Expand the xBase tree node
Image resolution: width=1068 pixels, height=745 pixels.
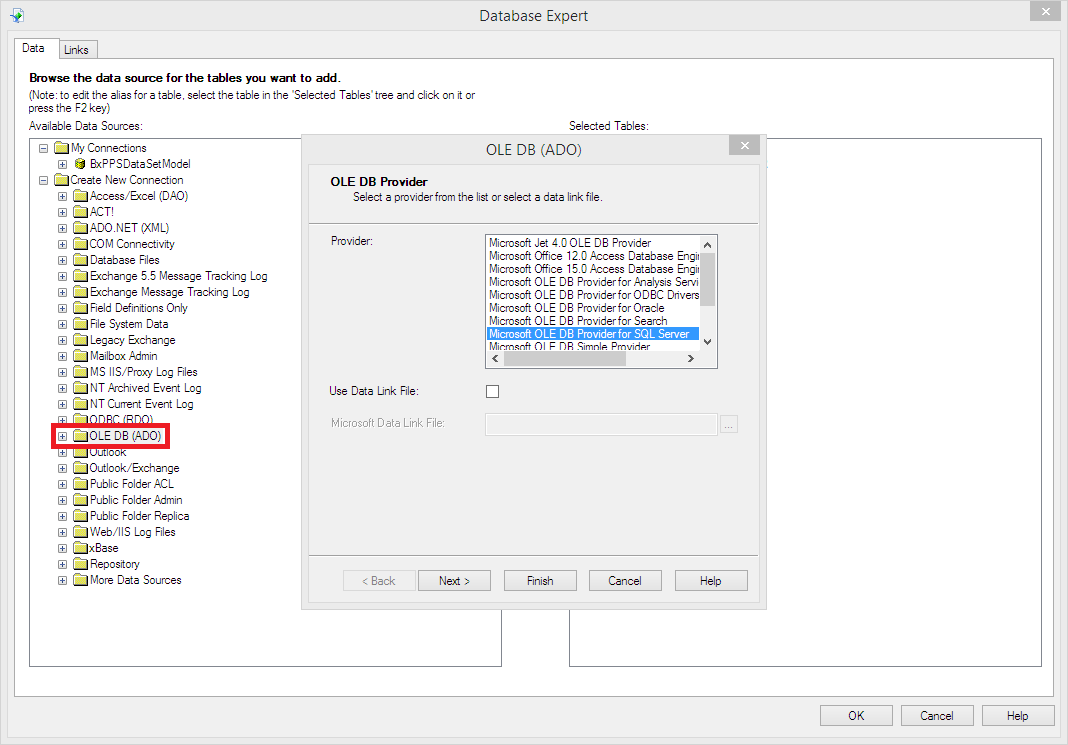tap(62, 548)
